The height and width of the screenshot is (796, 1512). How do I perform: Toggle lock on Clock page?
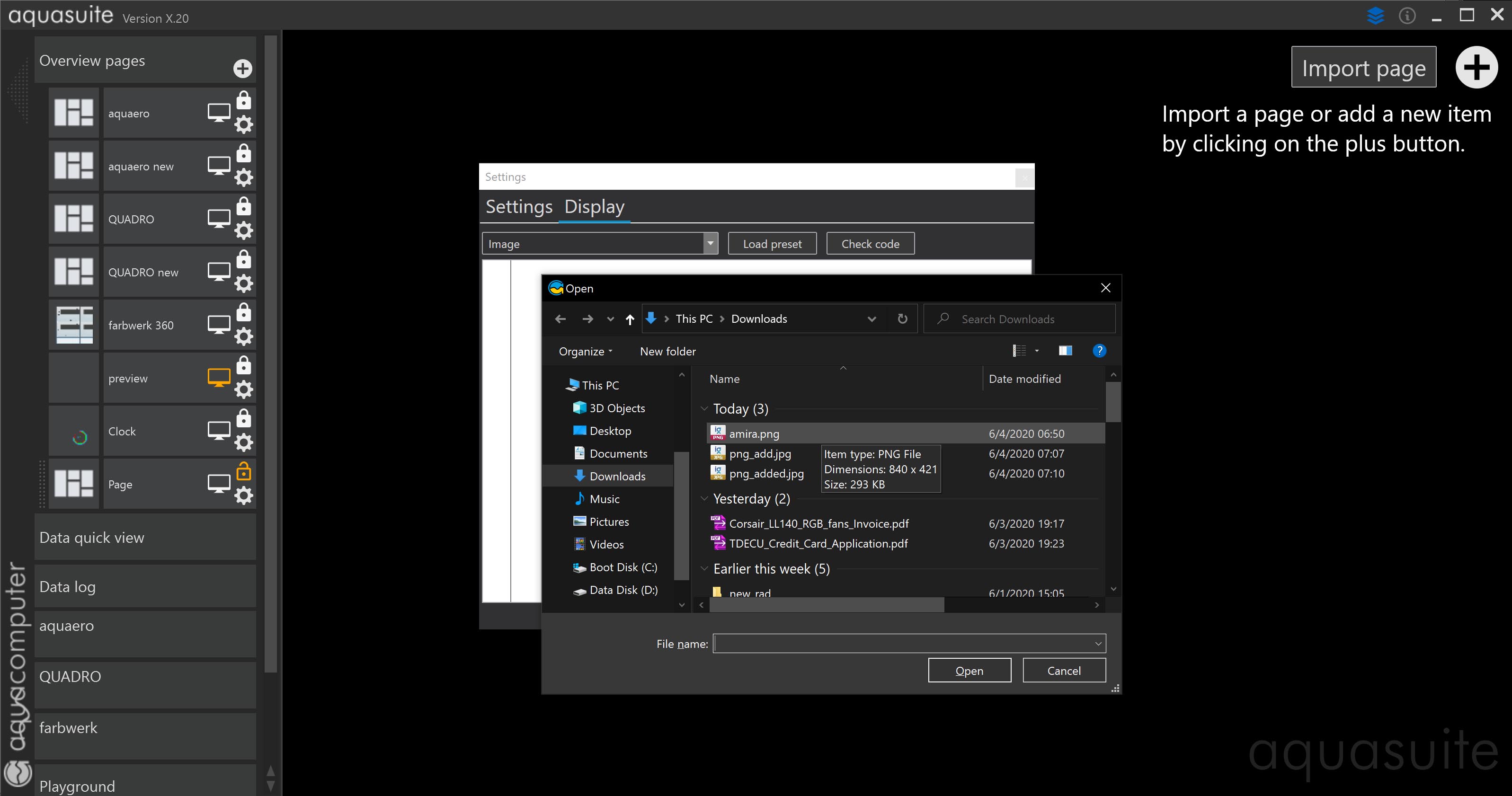pos(244,418)
